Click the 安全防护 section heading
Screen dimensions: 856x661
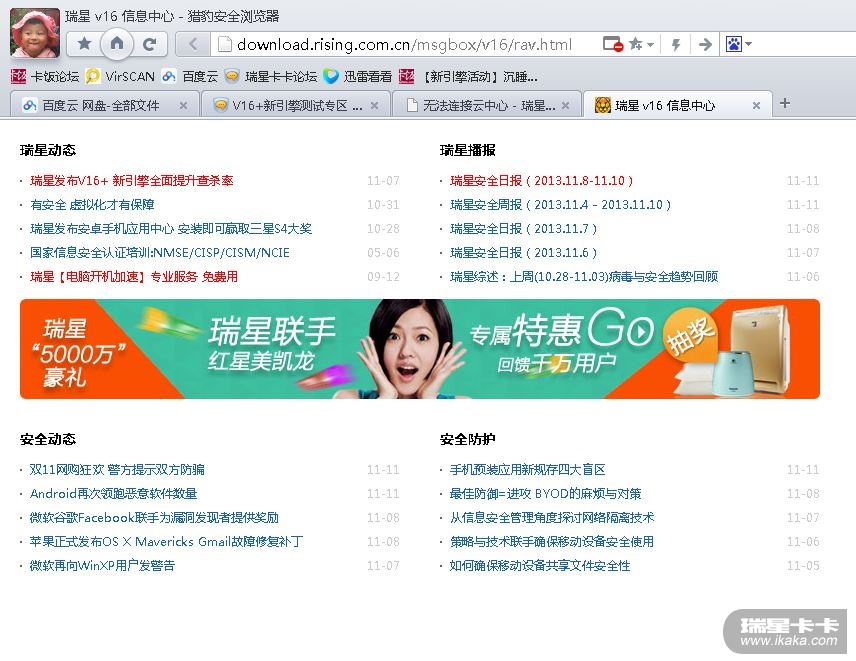pos(468,439)
